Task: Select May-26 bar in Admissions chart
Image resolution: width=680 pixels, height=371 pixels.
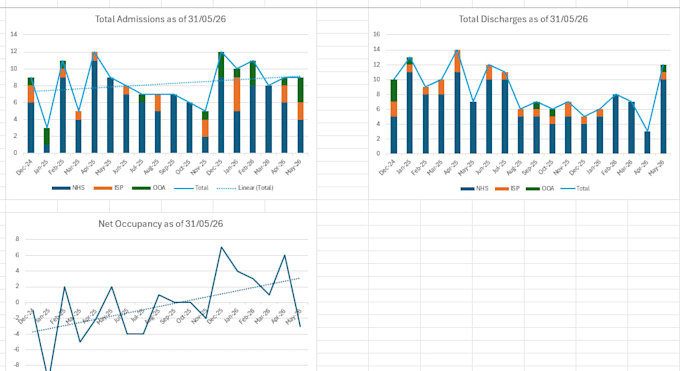Action: point(300,115)
